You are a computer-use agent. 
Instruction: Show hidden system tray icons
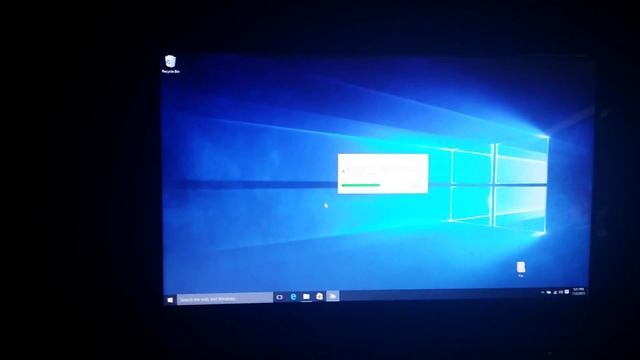click(x=542, y=292)
